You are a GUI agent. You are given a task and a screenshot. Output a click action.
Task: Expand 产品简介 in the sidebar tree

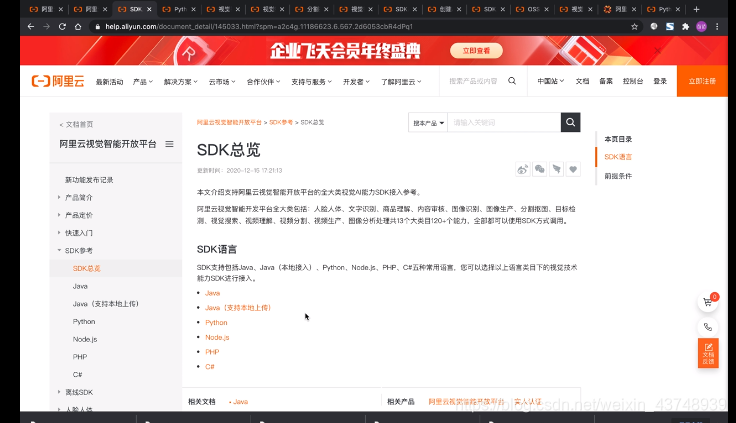click(x=59, y=197)
